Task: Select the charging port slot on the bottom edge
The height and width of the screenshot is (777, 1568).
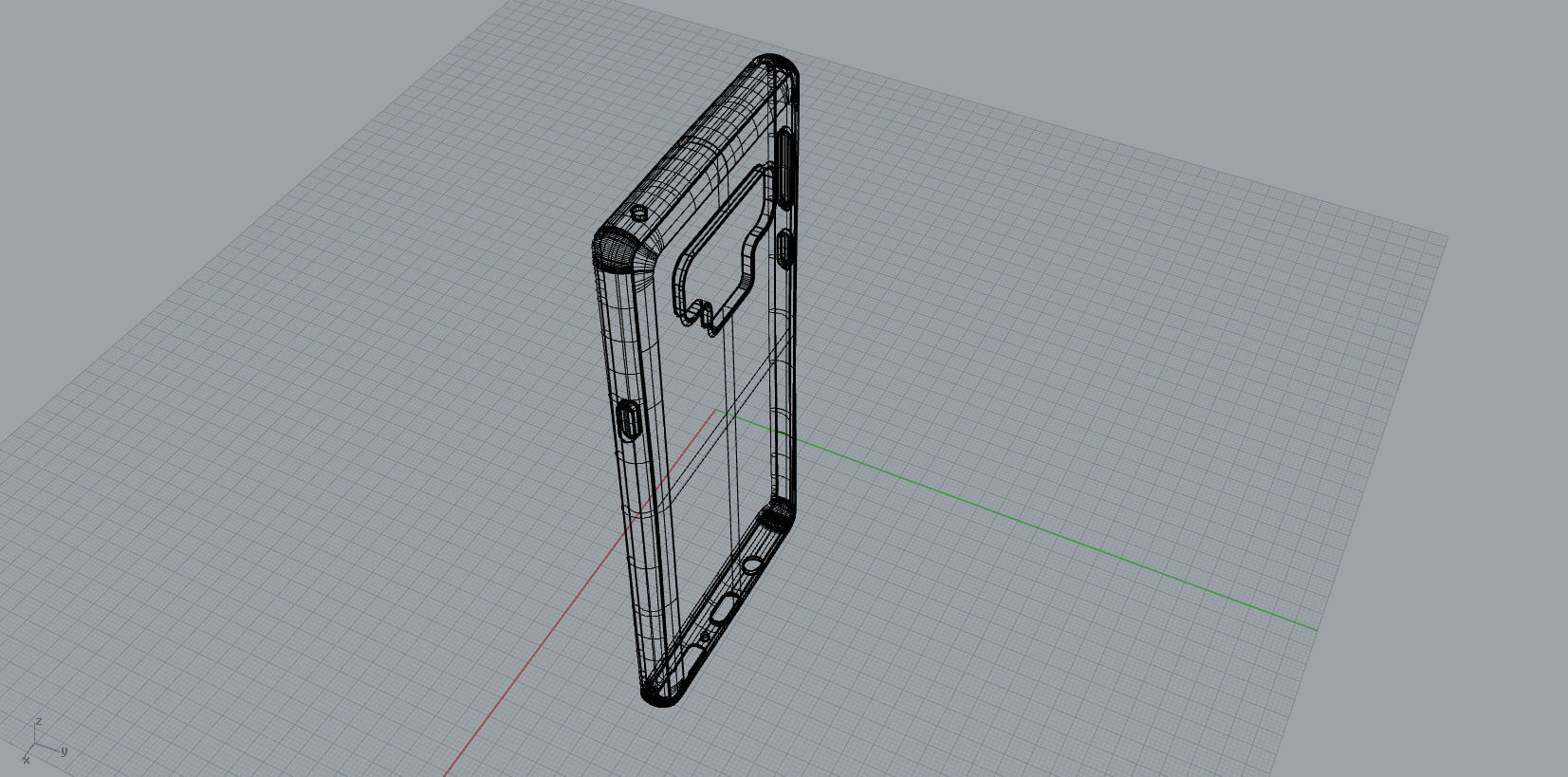Action: pyautogui.click(x=726, y=607)
